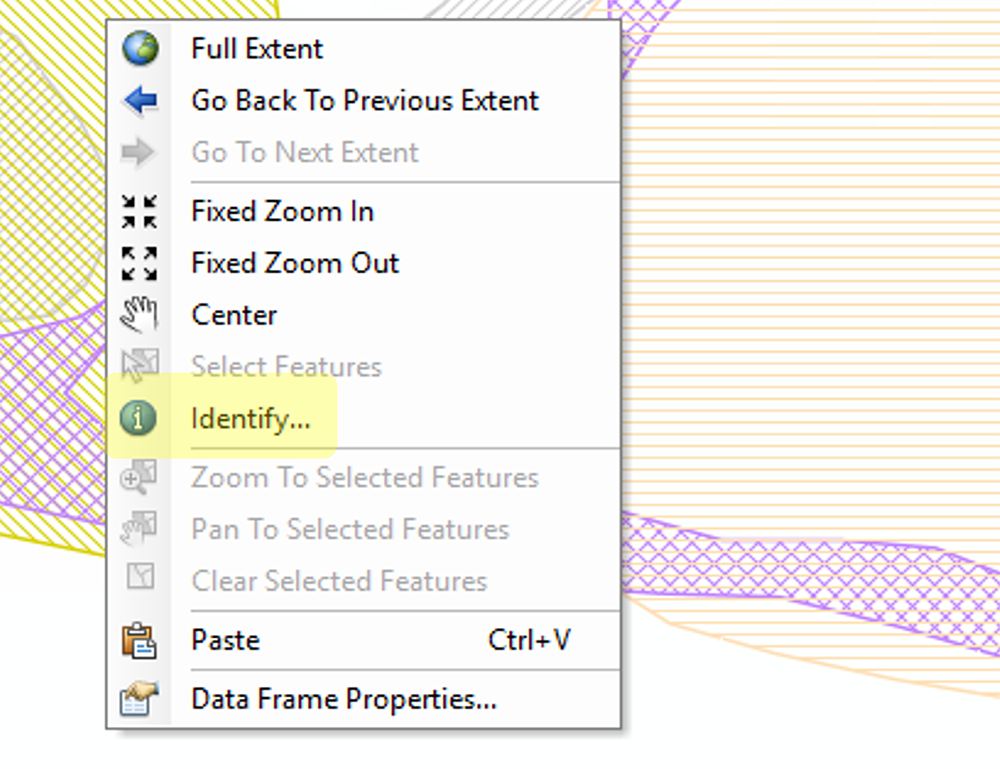Viewport: 1000px width, 769px height.
Task: Click the Full Extent globe icon
Action: 140,48
